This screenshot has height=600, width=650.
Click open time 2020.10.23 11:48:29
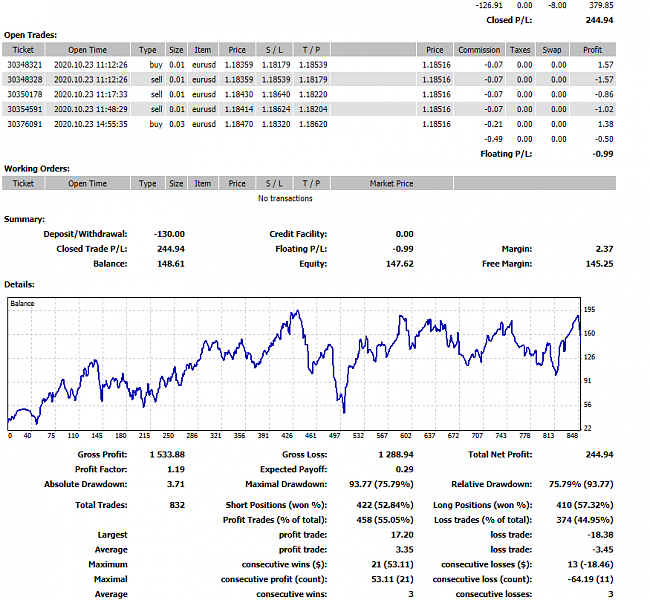[x=90, y=109]
